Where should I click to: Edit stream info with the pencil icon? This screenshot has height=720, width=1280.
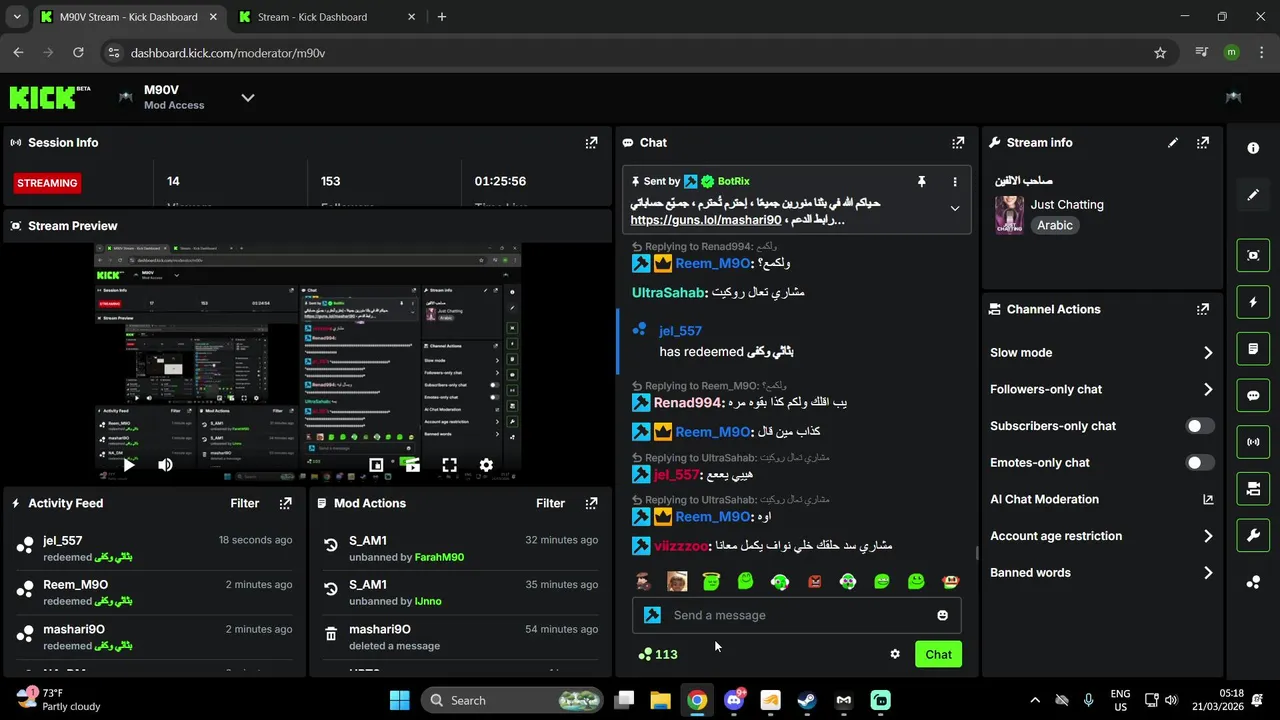(1173, 143)
